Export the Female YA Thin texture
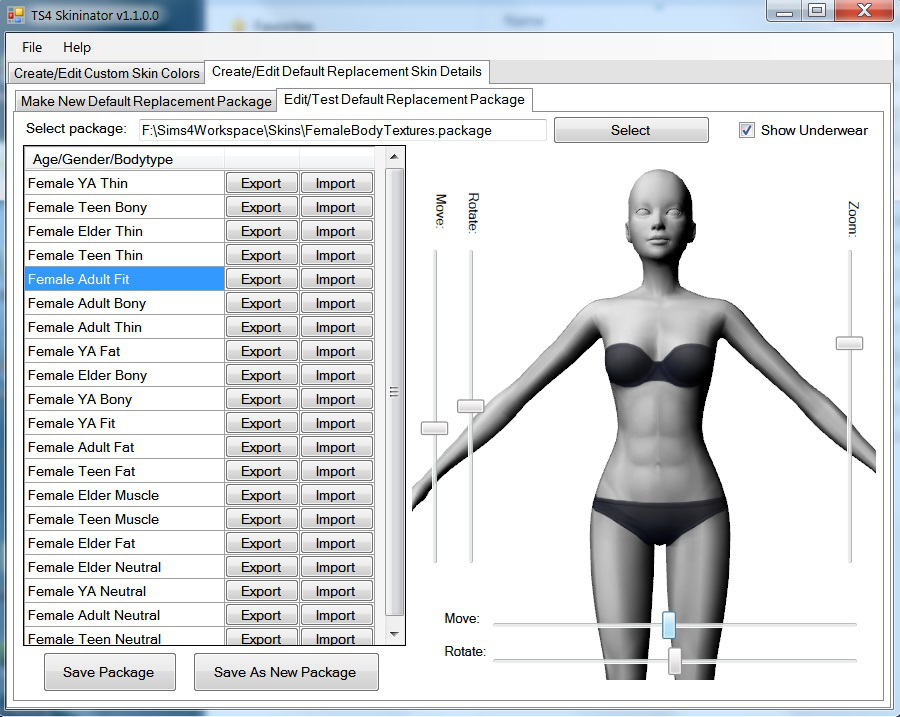Image resolution: width=900 pixels, height=717 pixels. tap(261, 183)
